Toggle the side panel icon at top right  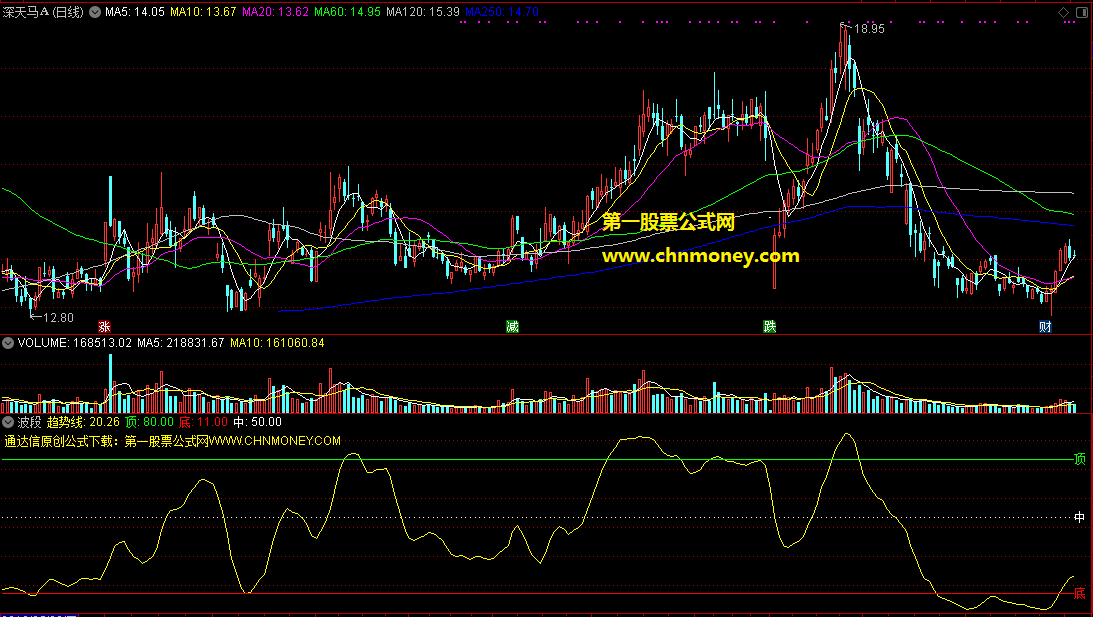click(1081, 12)
